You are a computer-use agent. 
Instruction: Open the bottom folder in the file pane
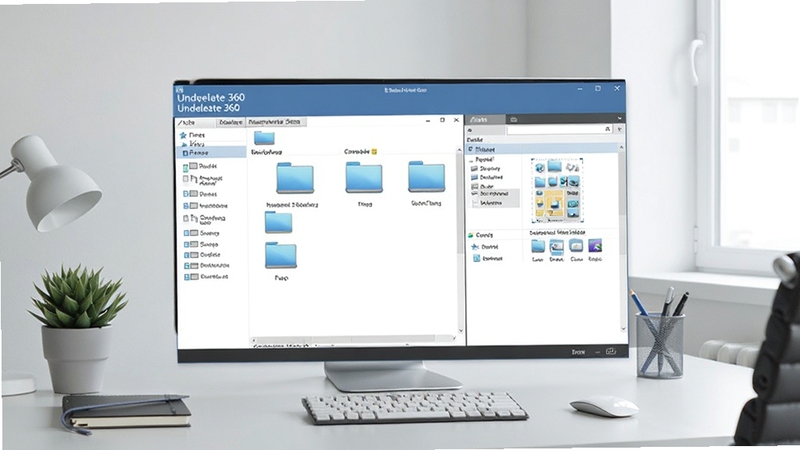coord(281,255)
